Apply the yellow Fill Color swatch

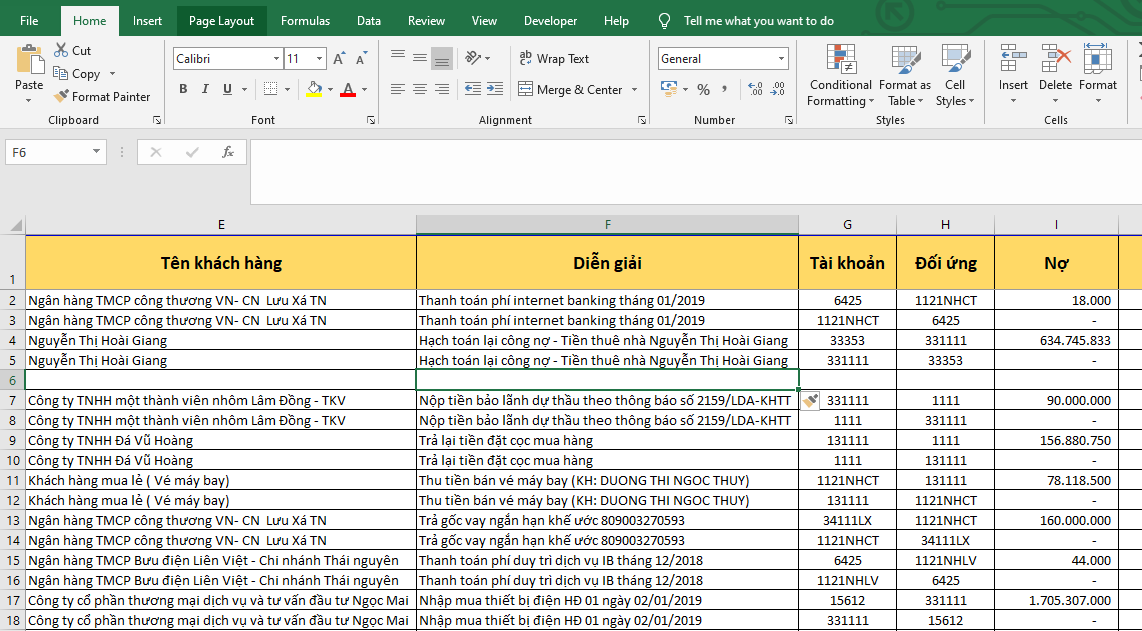[x=314, y=90]
